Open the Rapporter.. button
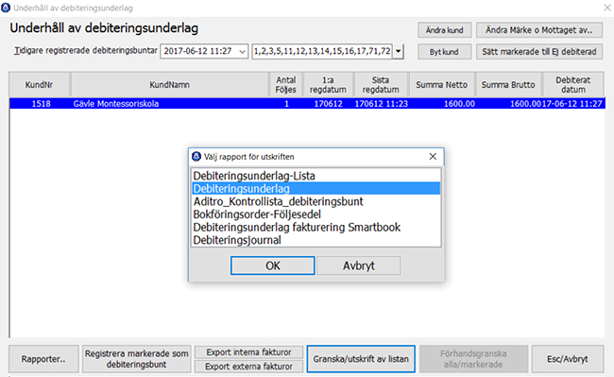The height and width of the screenshot is (377, 614). pyautogui.click(x=43, y=359)
